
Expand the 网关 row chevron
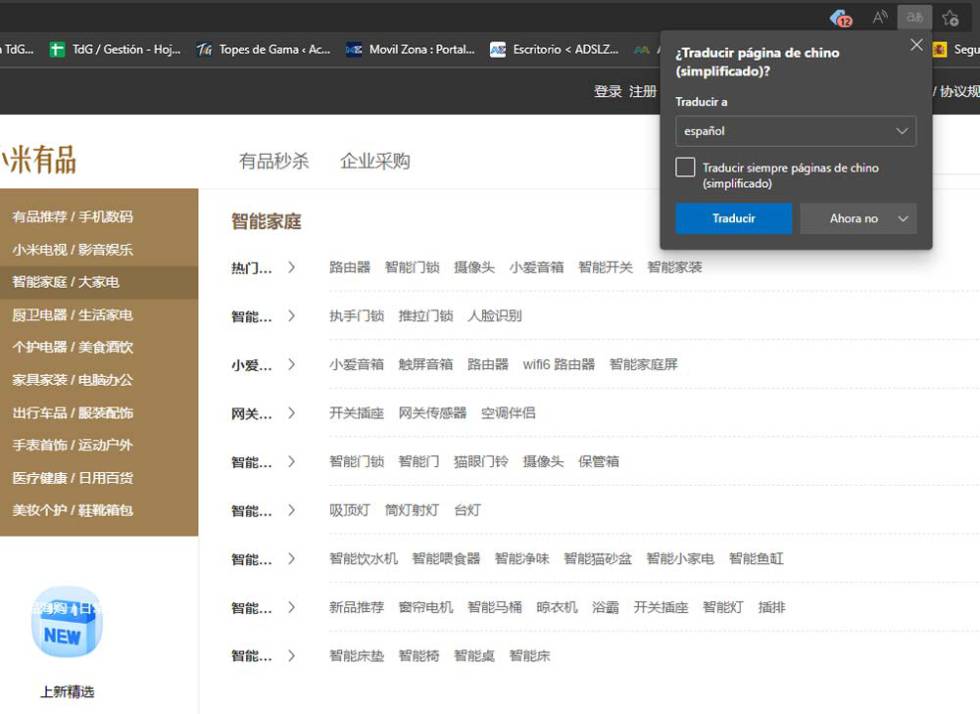tap(291, 413)
